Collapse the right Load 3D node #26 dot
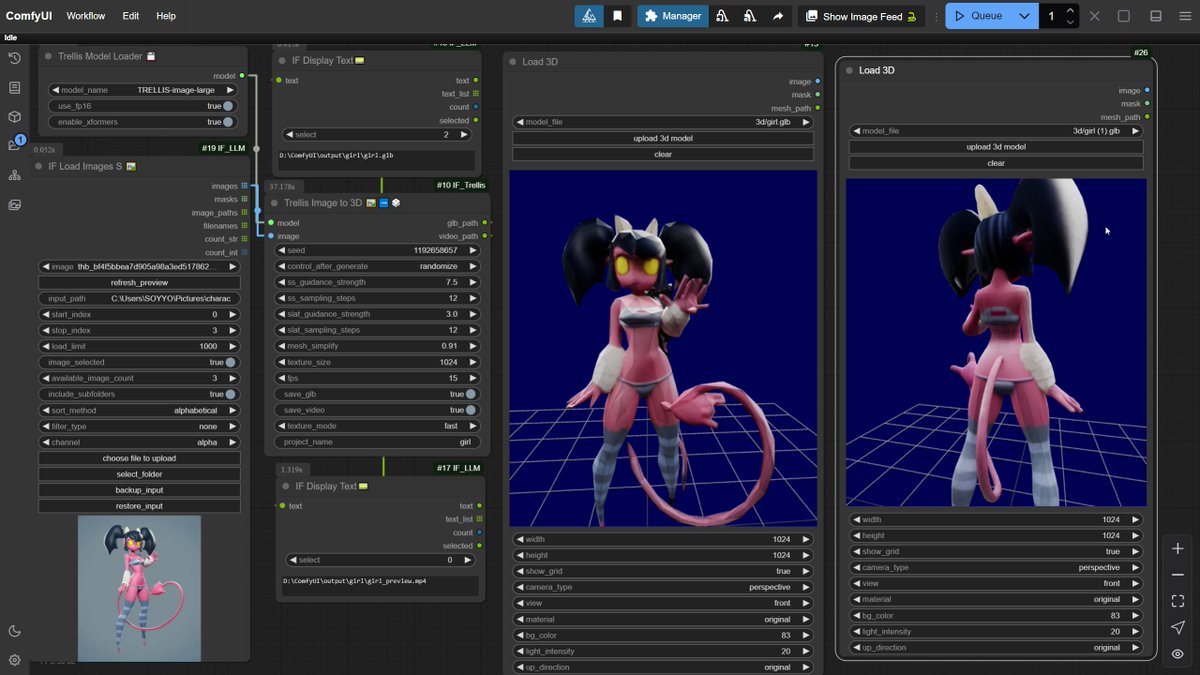The image size is (1200, 675). click(x=849, y=71)
